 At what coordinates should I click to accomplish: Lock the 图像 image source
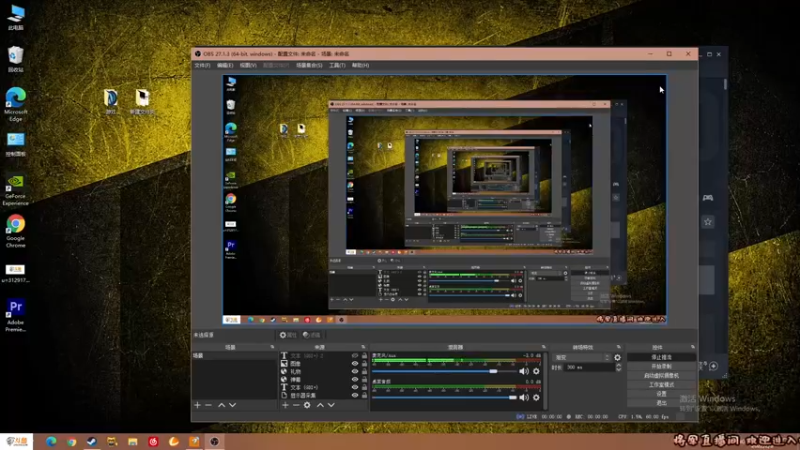pos(364,364)
